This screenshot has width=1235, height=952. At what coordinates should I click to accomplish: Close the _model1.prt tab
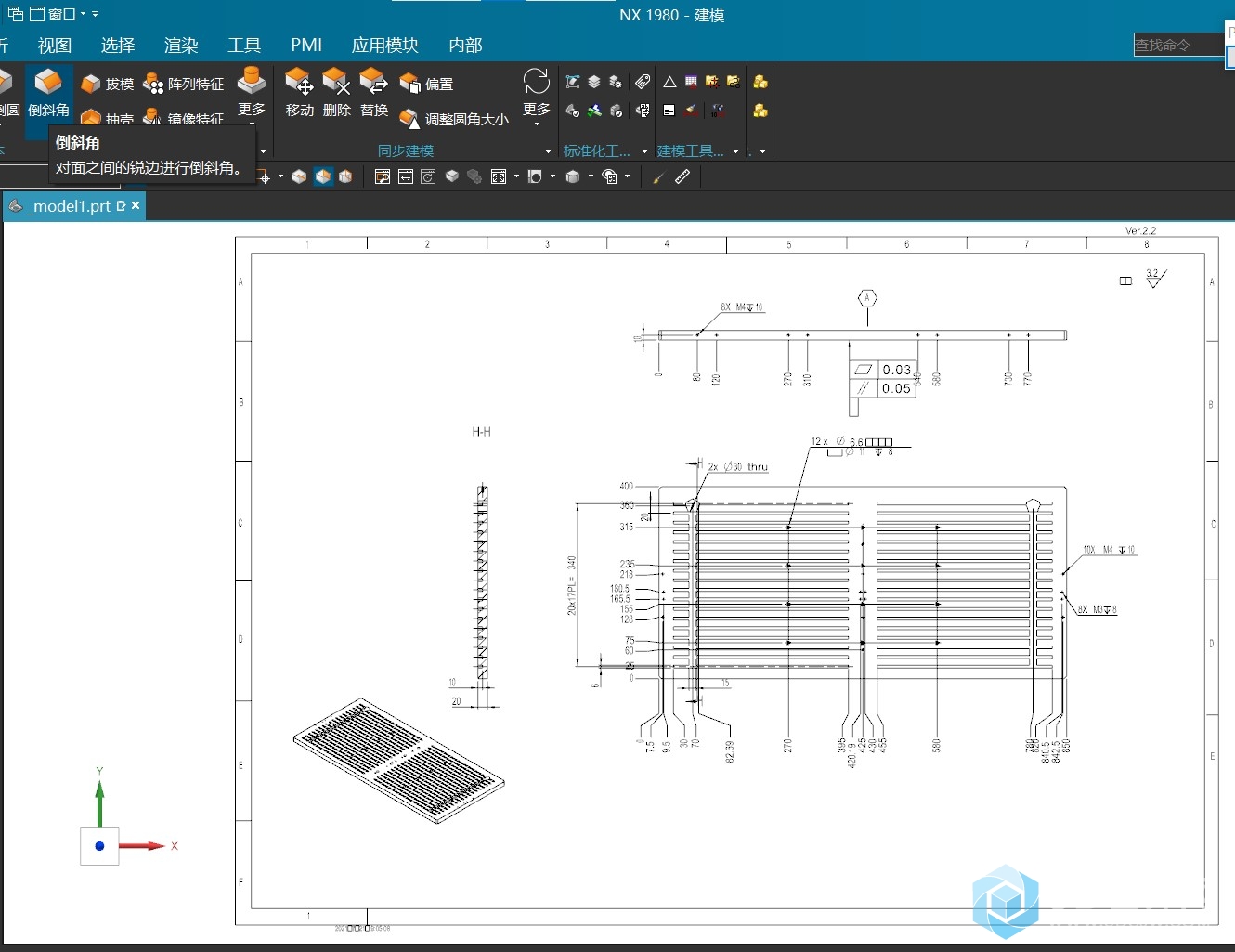(x=136, y=205)
